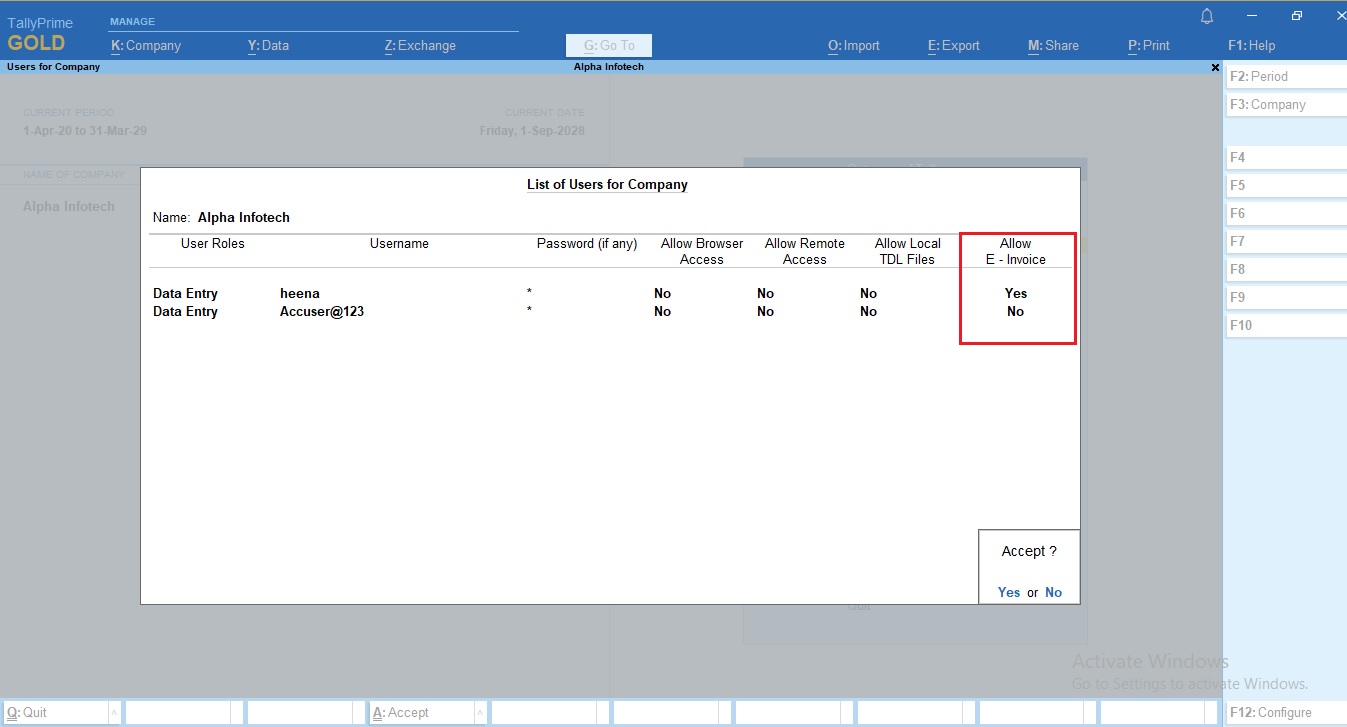The height and width of the screenshot is (727, 1347).
Task: Open E: Export options
Action: coord(951,45)
